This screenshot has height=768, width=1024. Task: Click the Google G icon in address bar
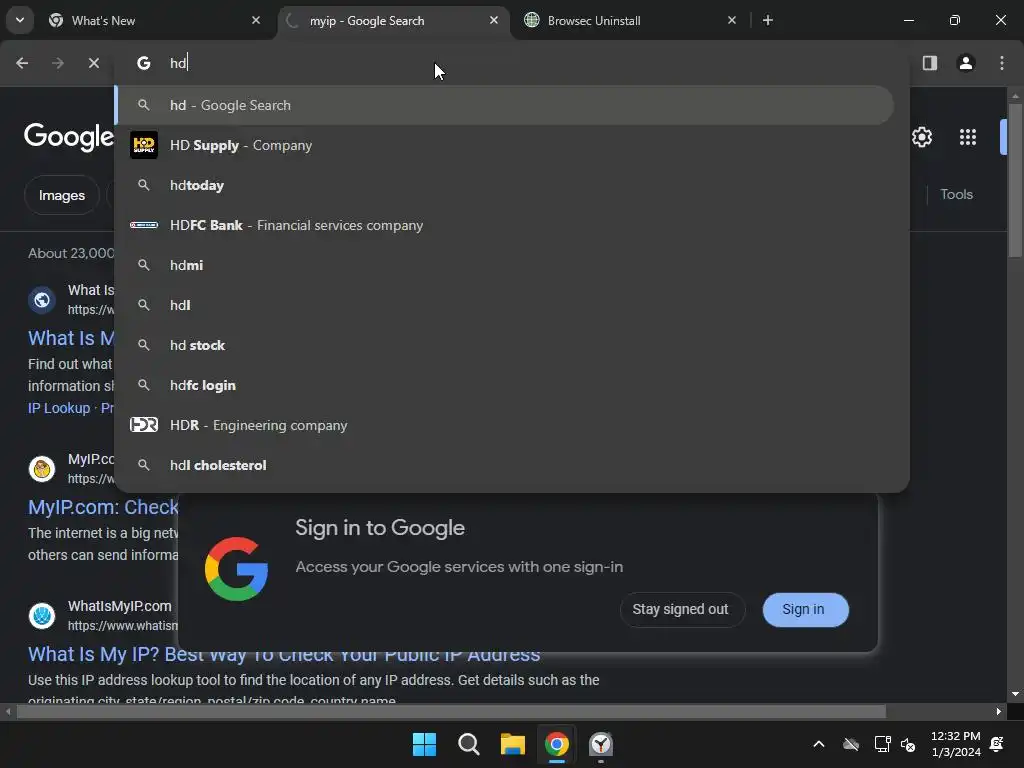pyautogui.click(x=144, y=63)
